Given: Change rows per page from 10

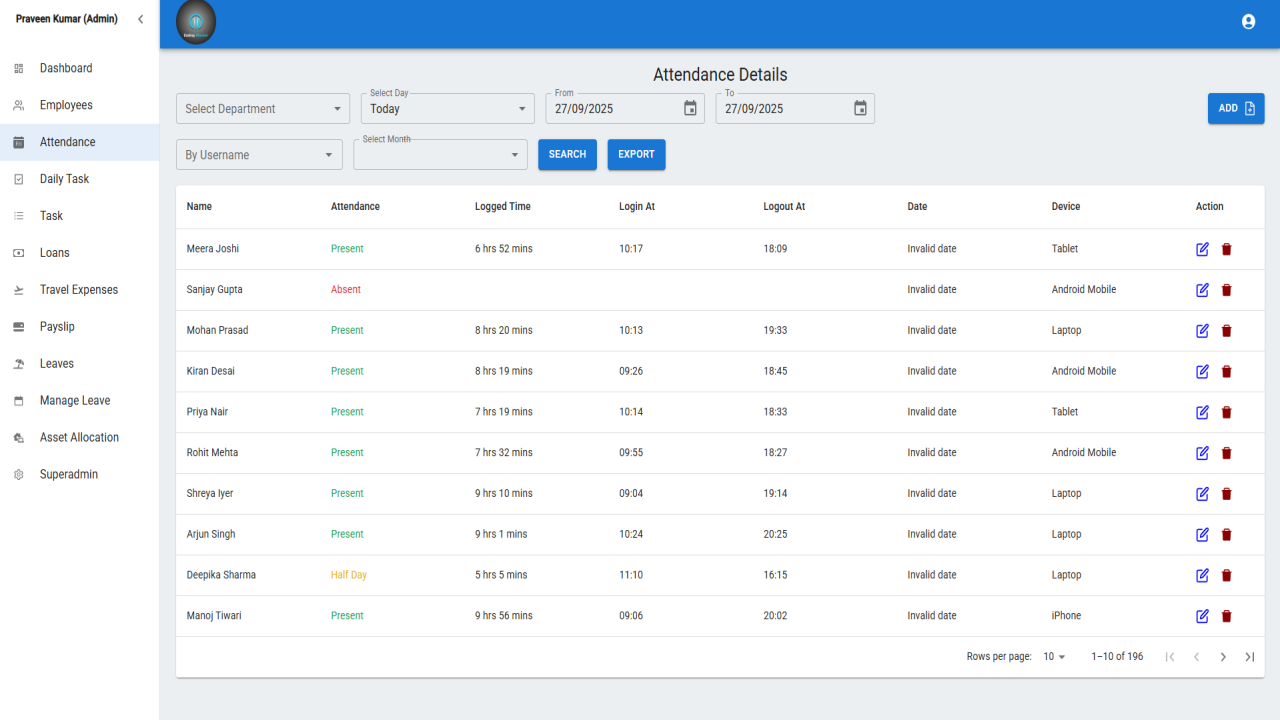Looking at the screenshot, I should pyautogui.click(x=1054, y=657).
